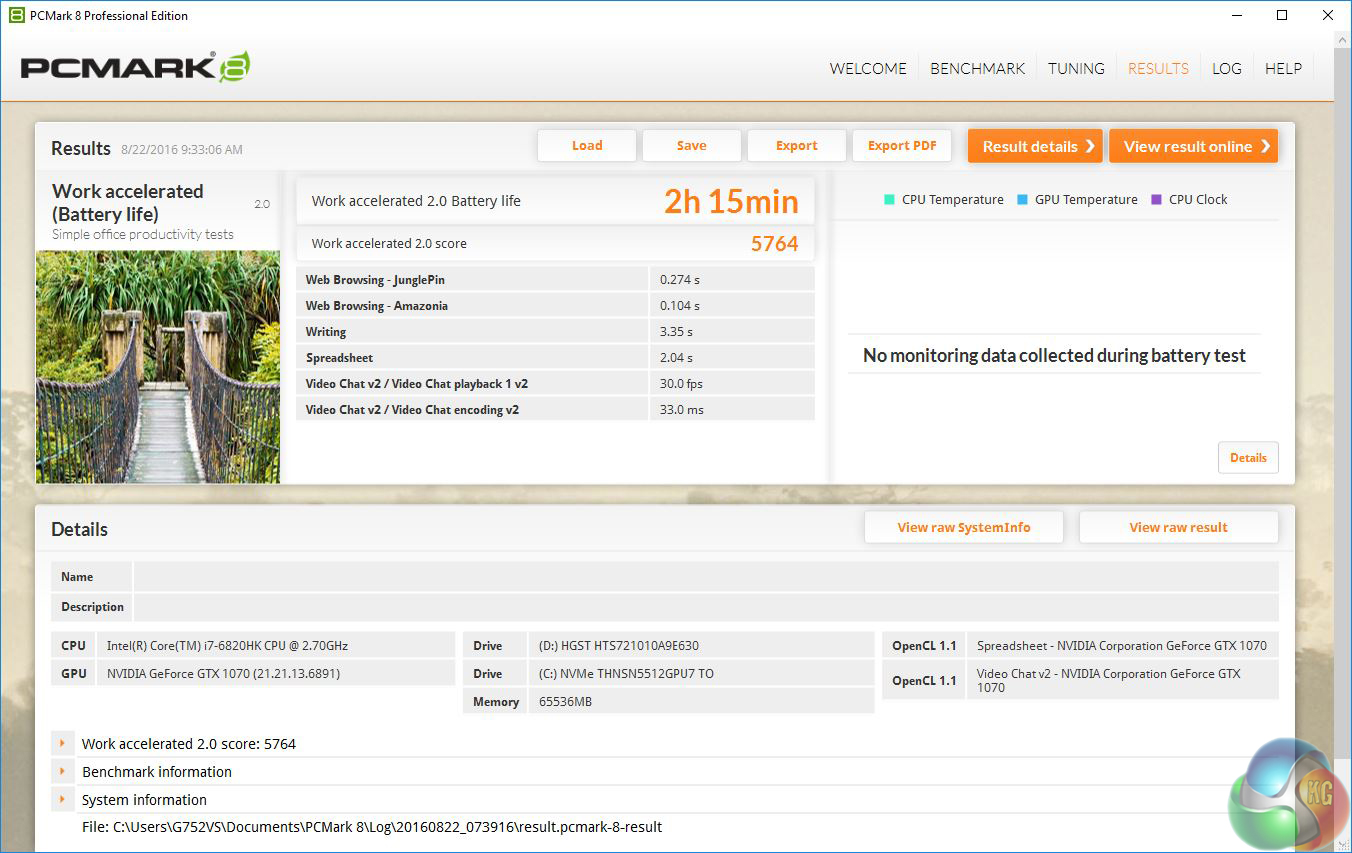1352x853 pixels.
Task: Click View result online button
Action: [x=1193, y=146]
